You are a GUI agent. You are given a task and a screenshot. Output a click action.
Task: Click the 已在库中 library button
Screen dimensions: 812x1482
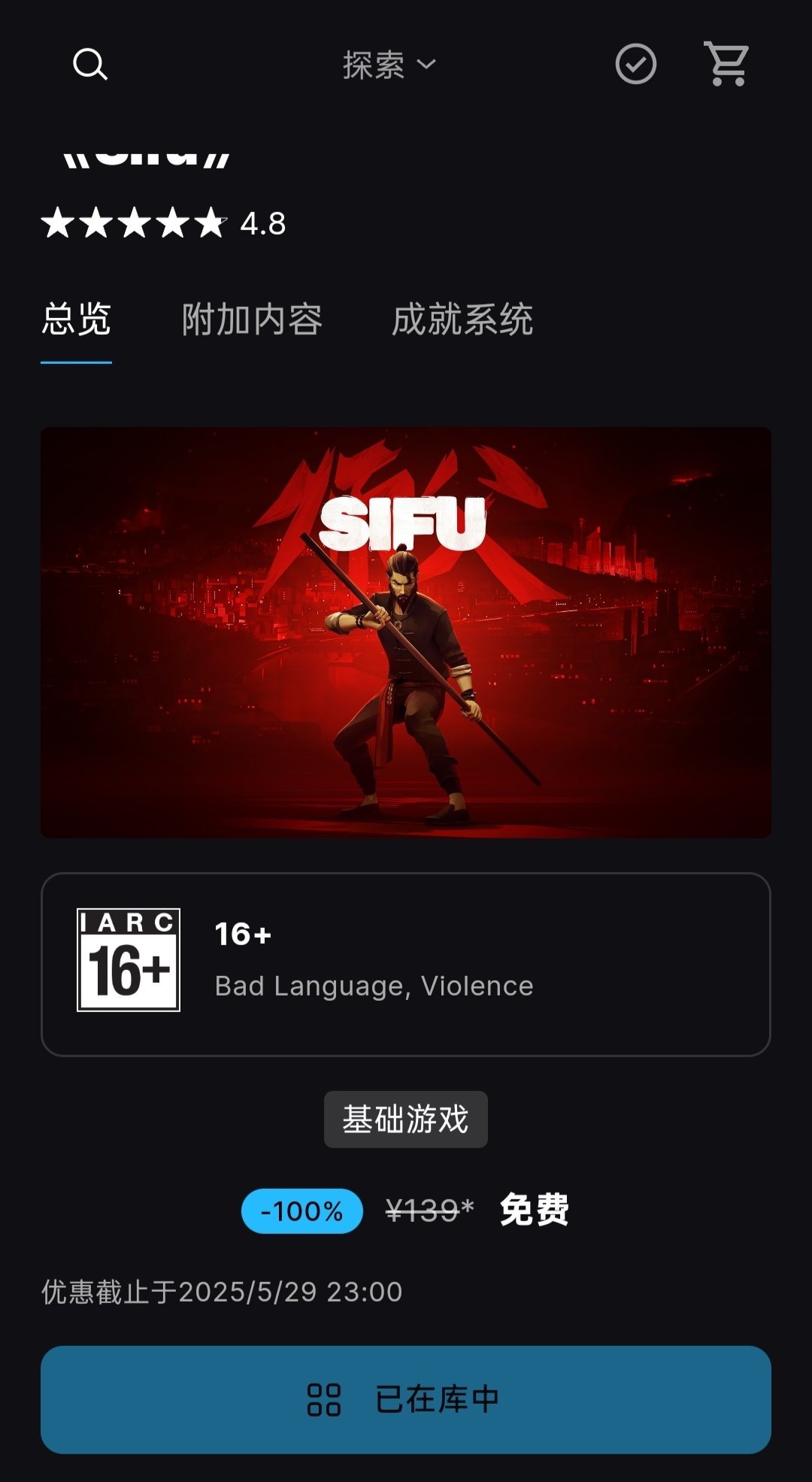[406, 1399]
